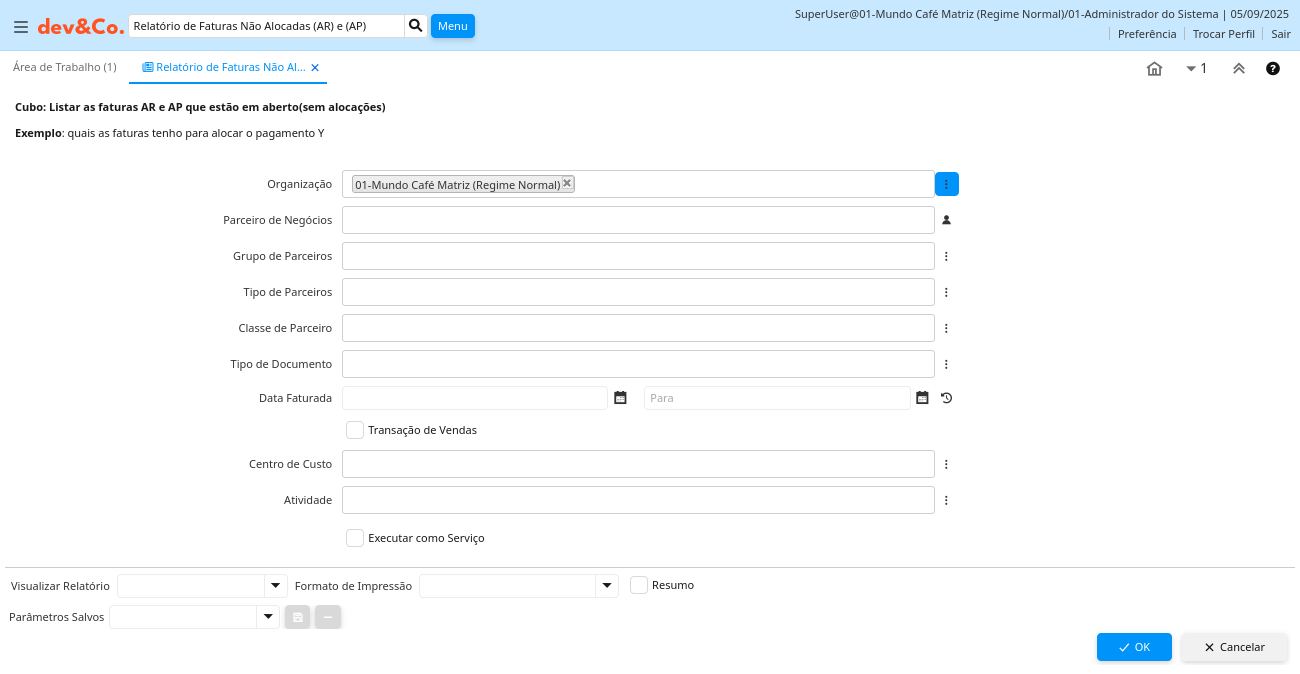Expand the Parâmetros Salvos combo box
The height and width of the screenshot is (674, 1300).
coord(268,617)
